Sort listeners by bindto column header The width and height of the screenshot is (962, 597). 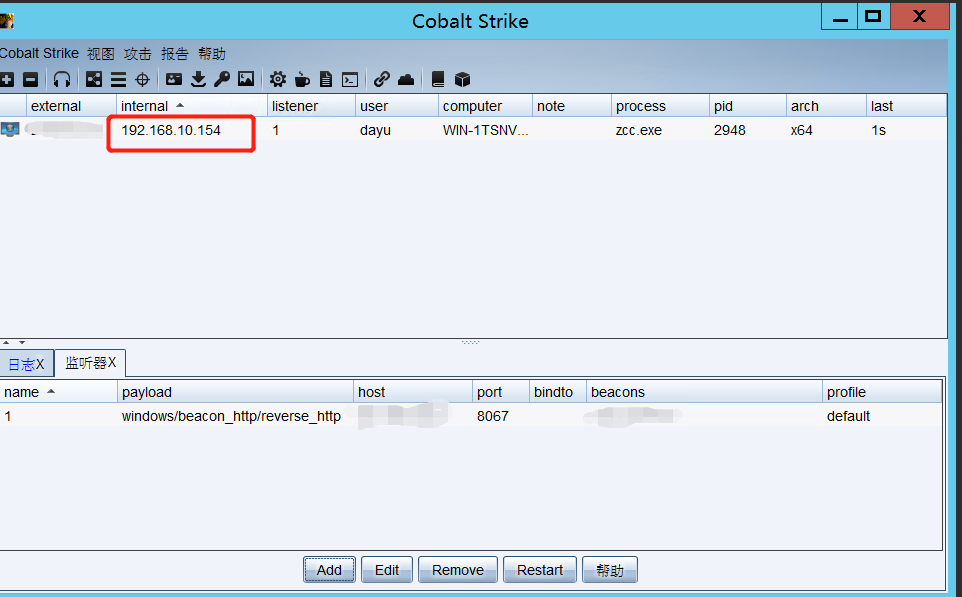pyautogui.click(x=558, y=391)
